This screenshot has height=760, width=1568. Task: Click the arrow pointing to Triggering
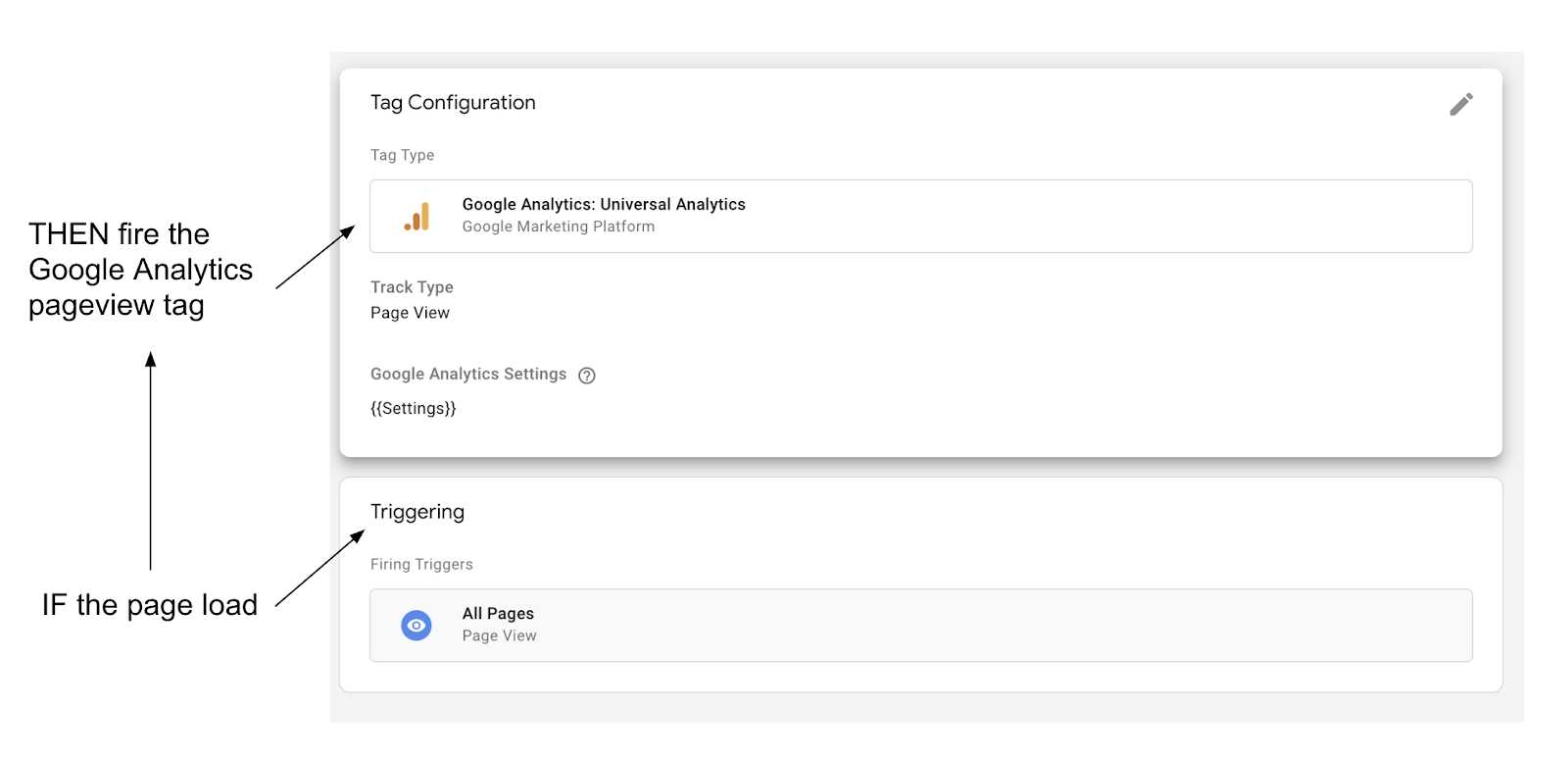pos(319,569)
